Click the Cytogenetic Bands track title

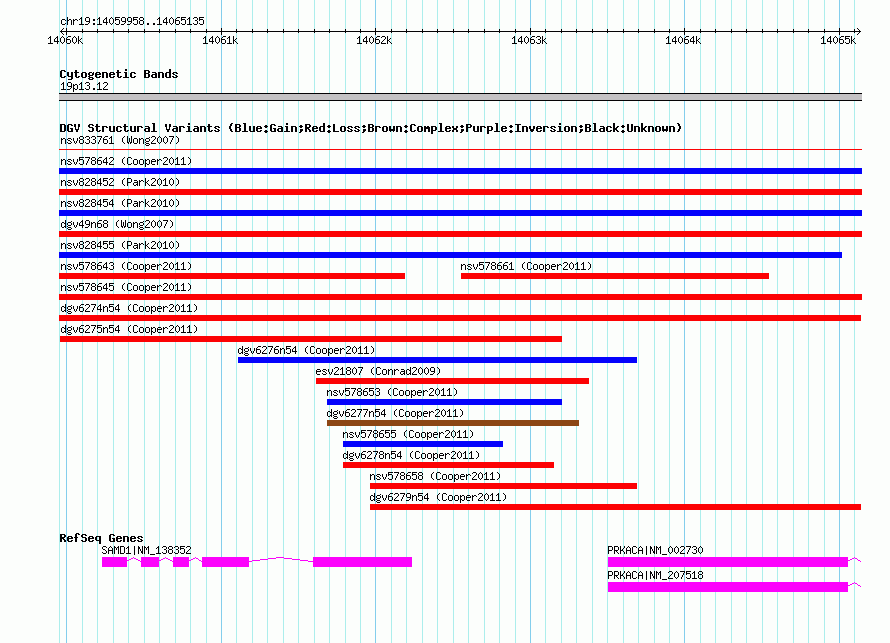pos(119,74)
